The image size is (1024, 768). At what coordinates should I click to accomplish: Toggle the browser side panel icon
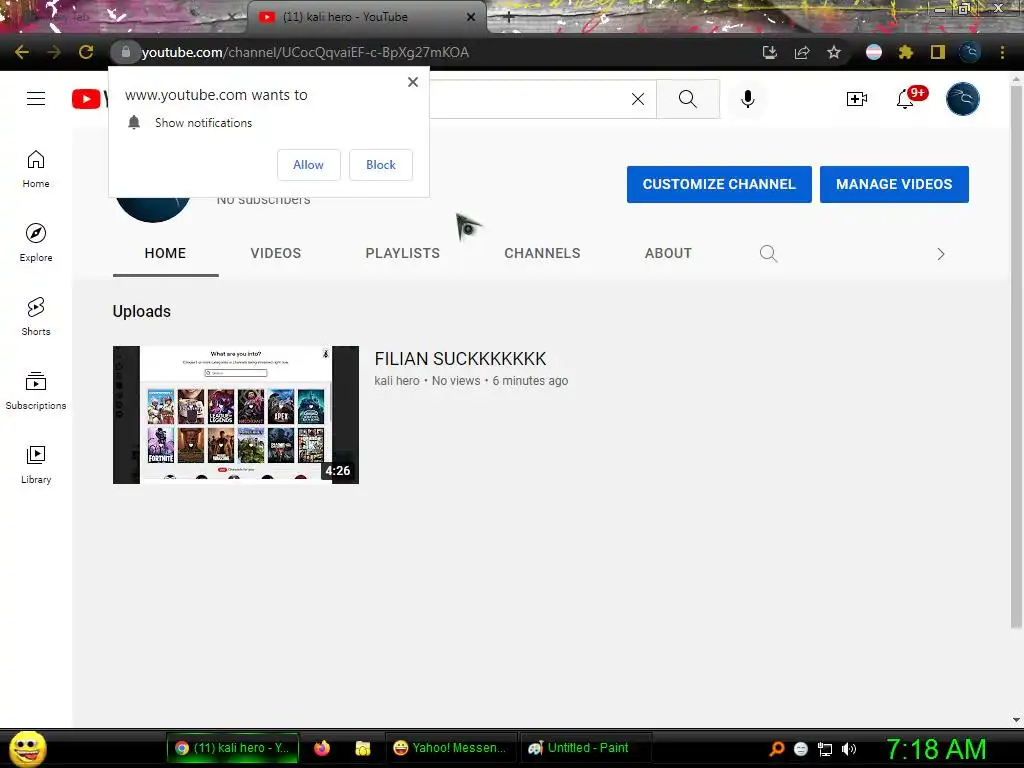[938, 52]
